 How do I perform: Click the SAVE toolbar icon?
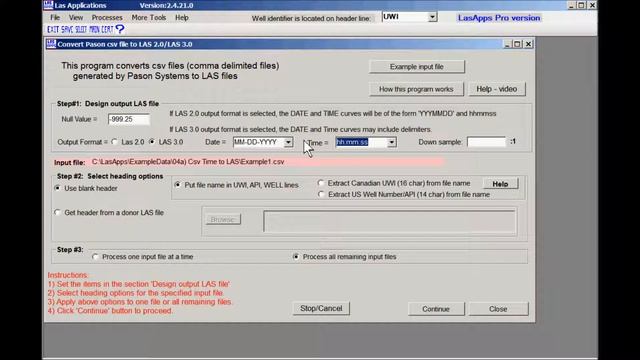pyautogui.click(x=67, y=29)
